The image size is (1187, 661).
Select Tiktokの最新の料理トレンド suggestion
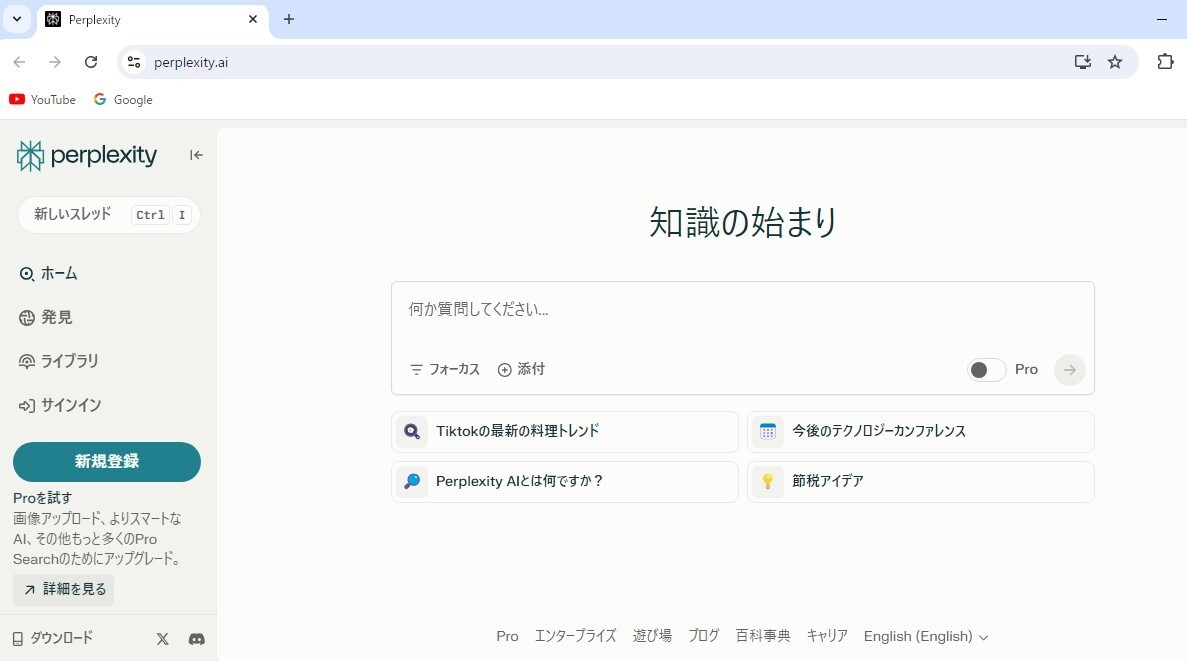click(565, 432)
